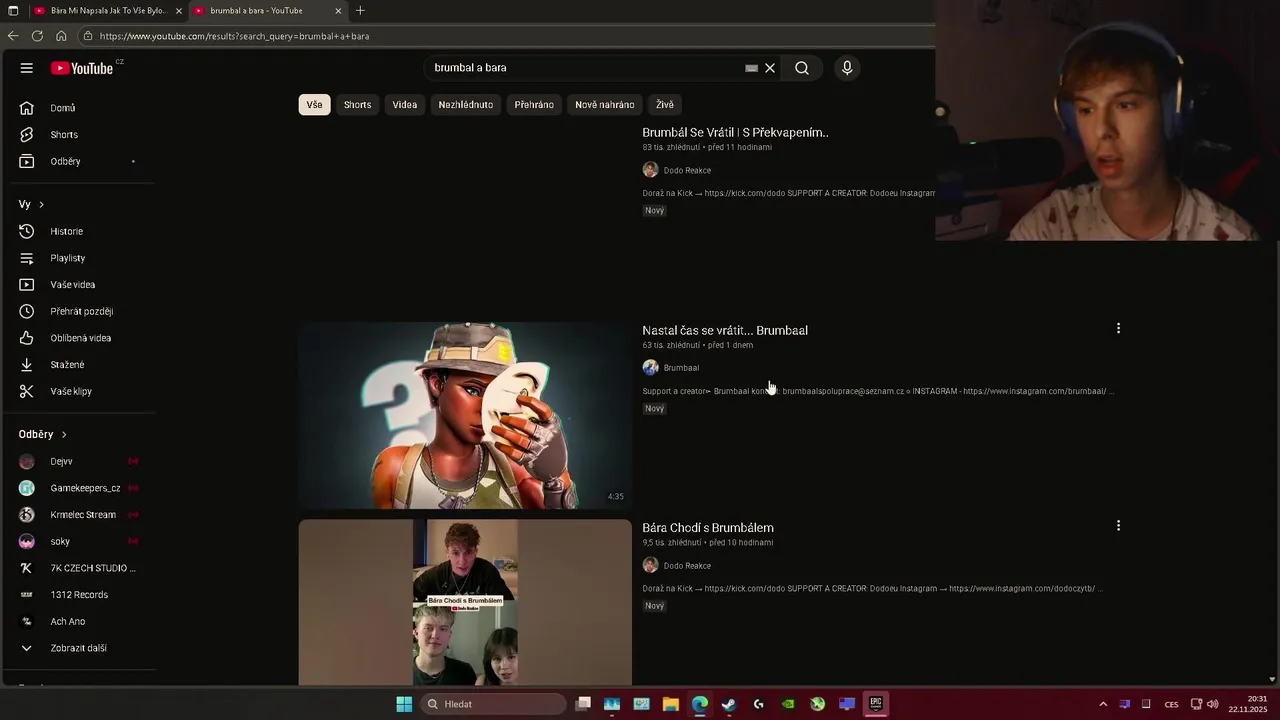Viewport: 1280px width, 720px height.
Task: Select the Nezhlédnuto filter chip
Action: (466, 105)
